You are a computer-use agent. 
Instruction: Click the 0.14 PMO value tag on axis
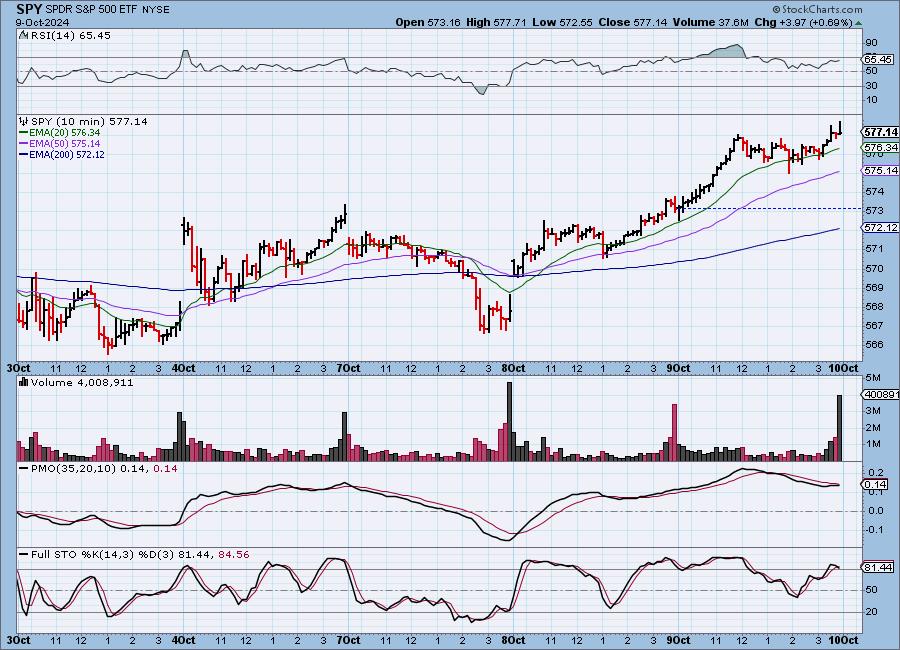click(x=875, y=485)
